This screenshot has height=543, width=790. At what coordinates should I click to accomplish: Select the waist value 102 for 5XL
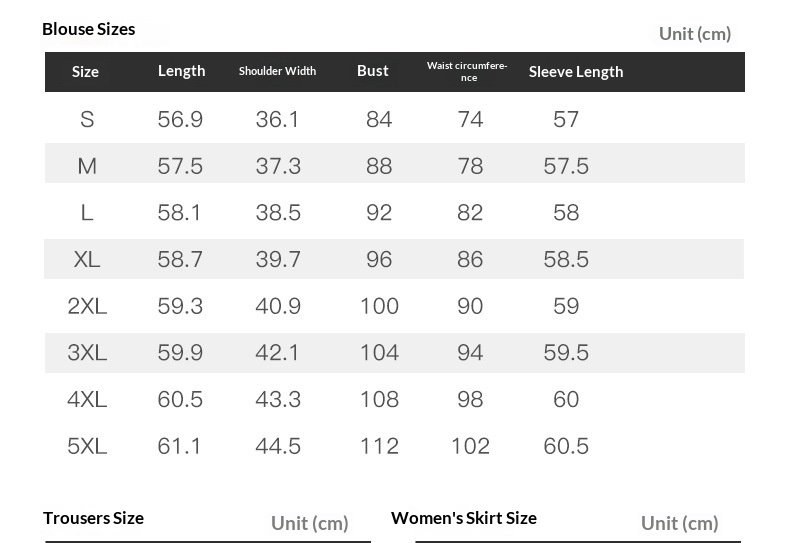(470, 446)
